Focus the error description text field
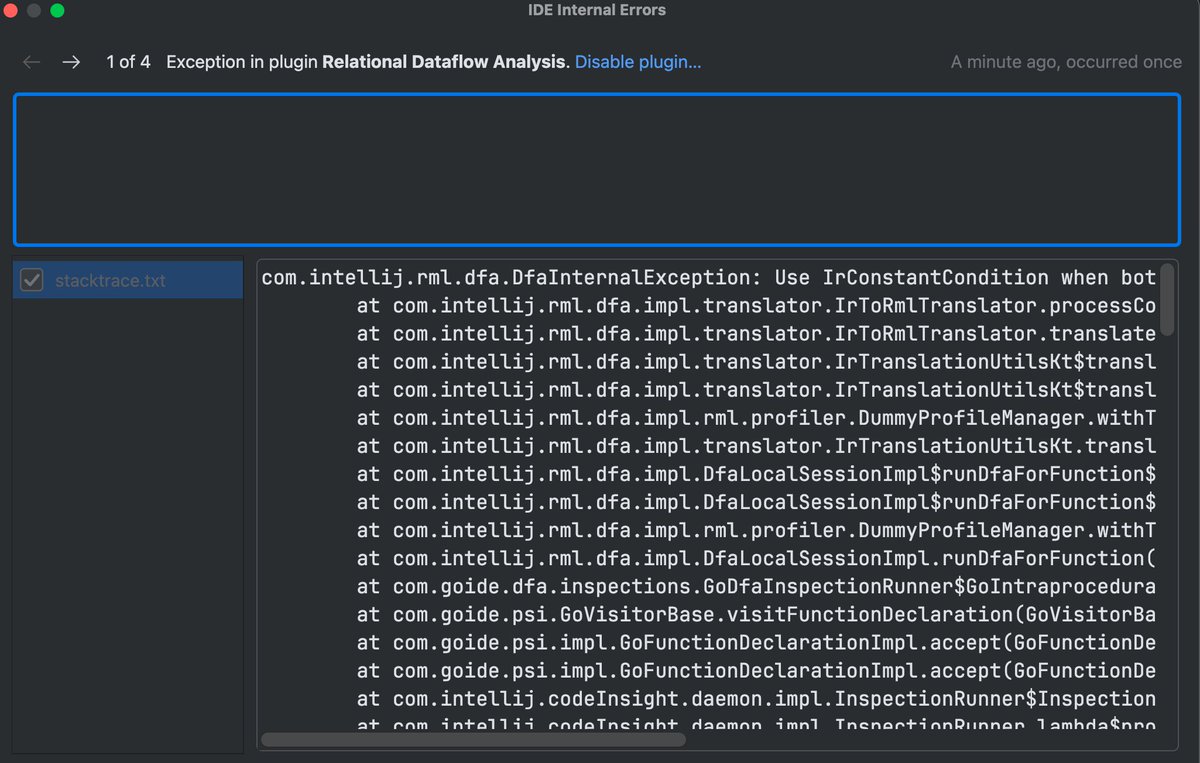The width and height of the screenshot is (1200, 763). [599, 169]
